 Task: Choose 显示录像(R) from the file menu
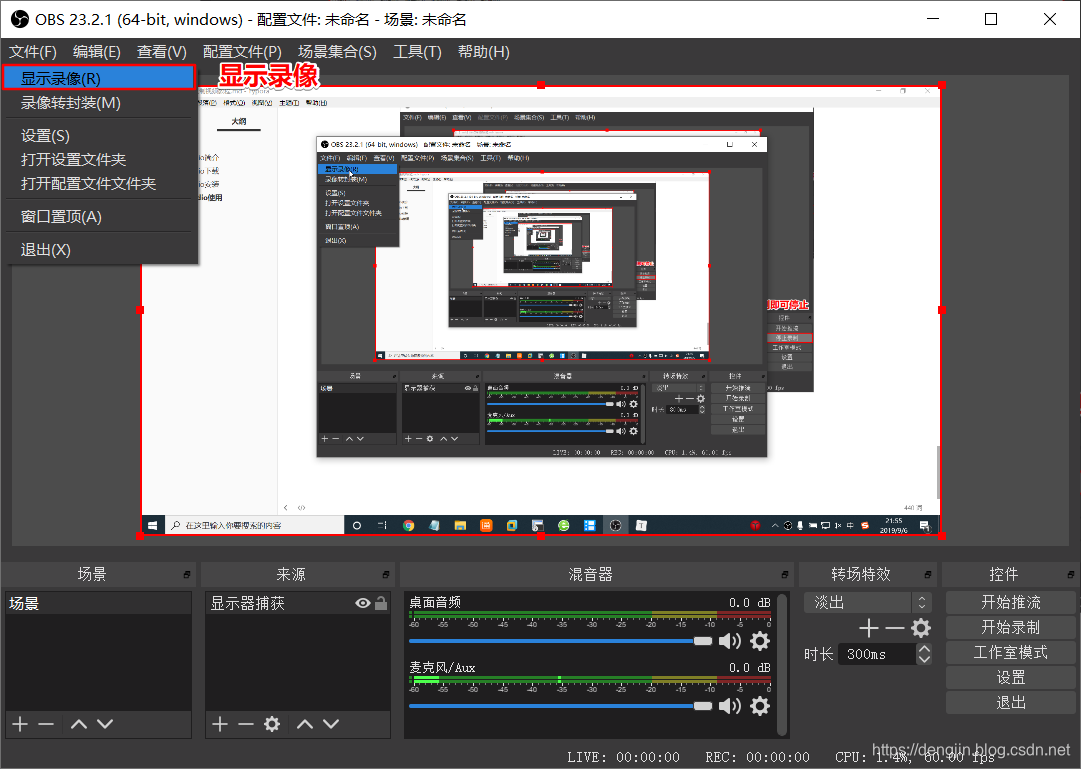click(x=99, y=78)
